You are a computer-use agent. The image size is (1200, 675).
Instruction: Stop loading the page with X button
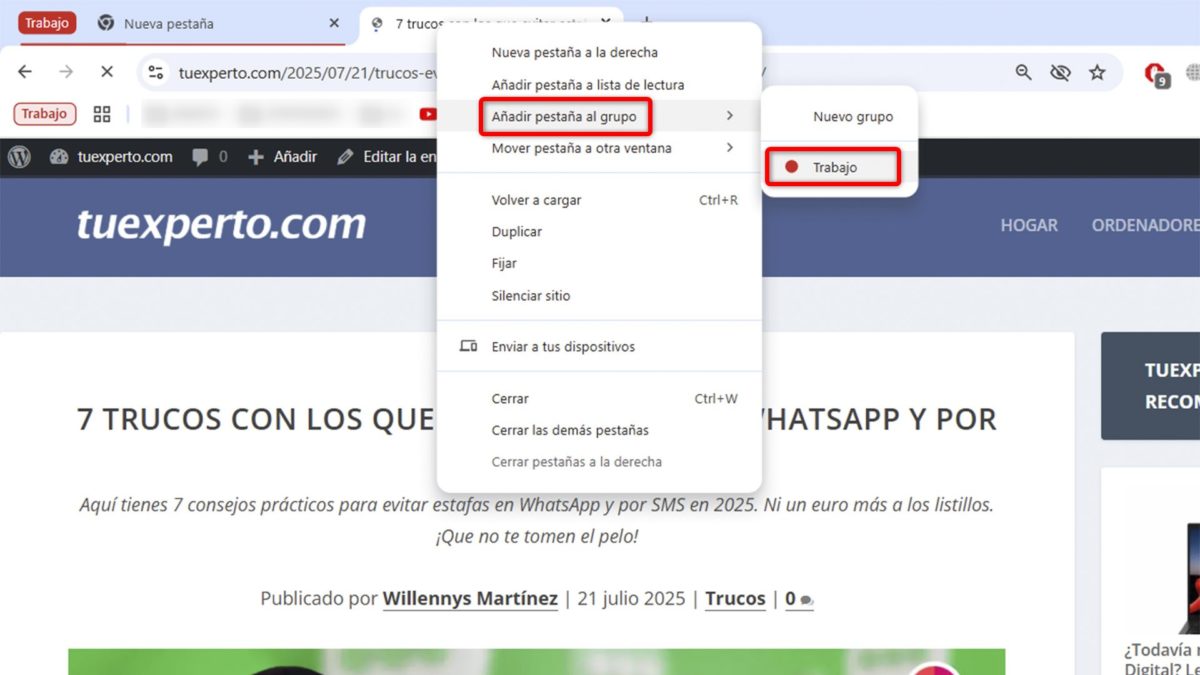tap(107, 72)
